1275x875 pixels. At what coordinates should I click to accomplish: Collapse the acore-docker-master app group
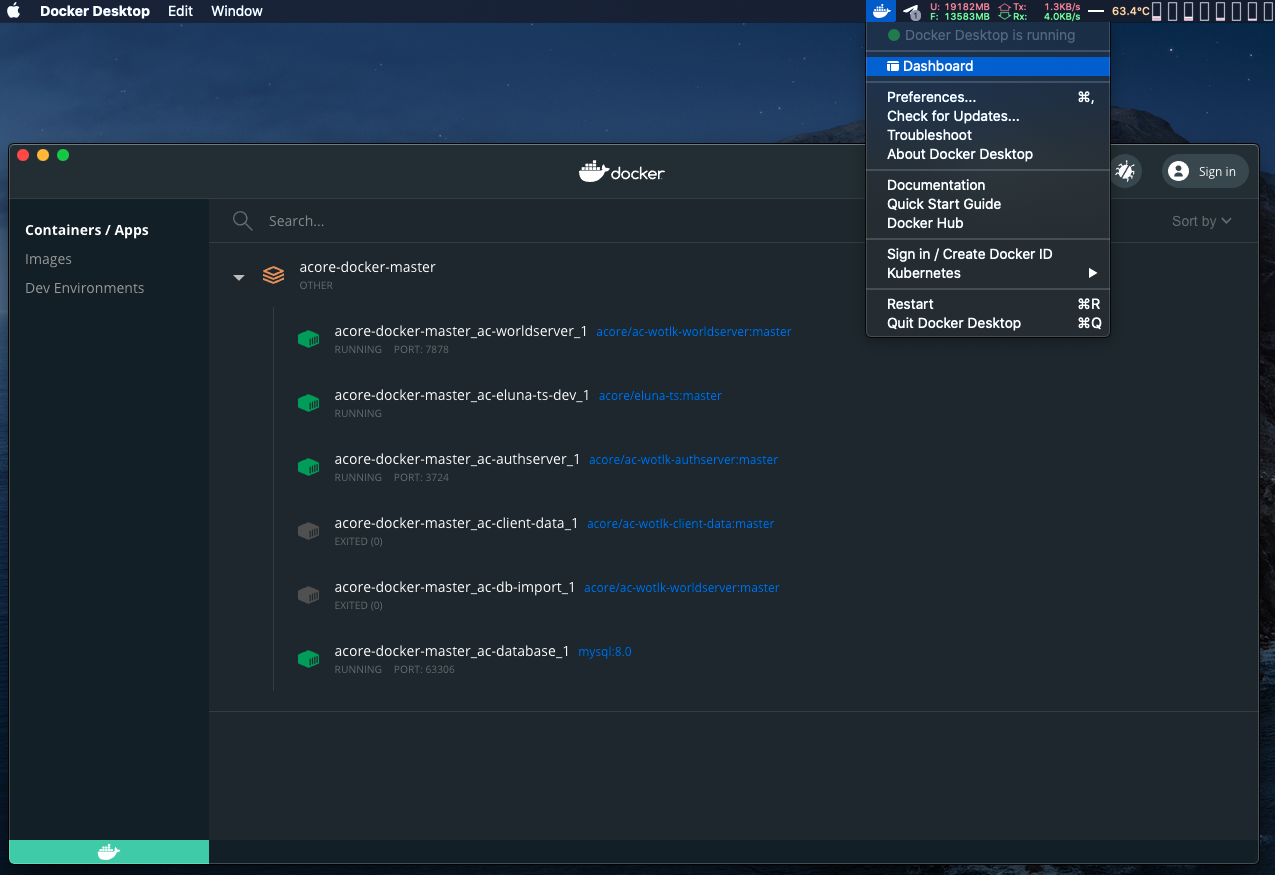[238, 277]
